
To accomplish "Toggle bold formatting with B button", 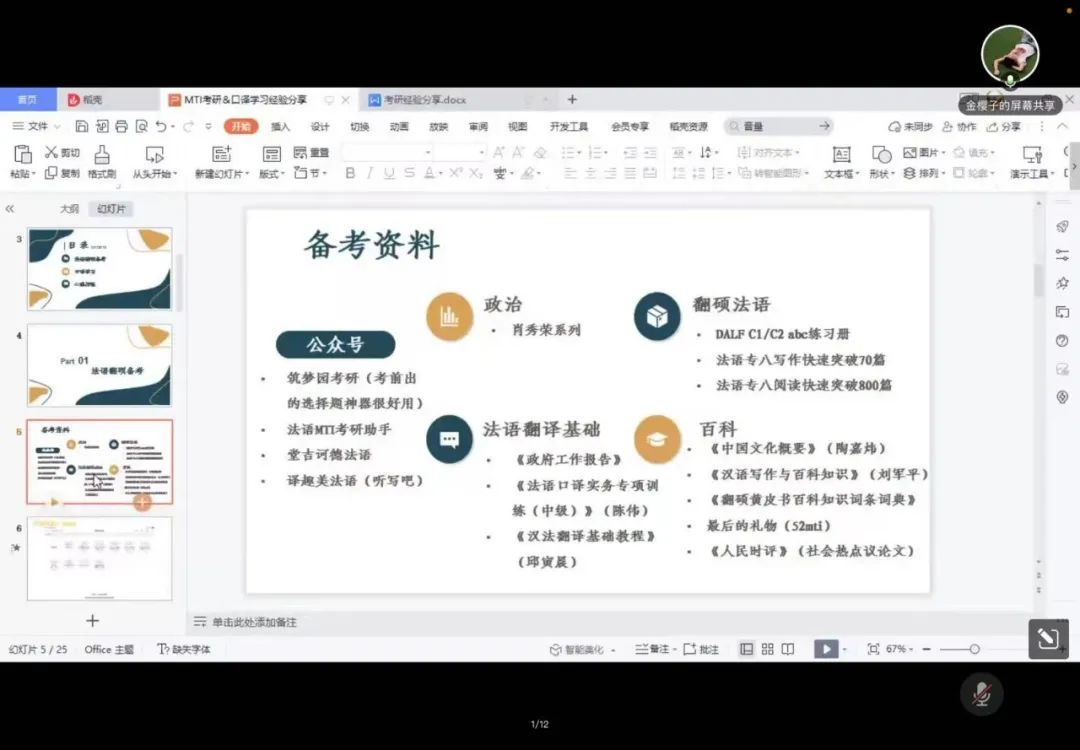I will pyautogui.click(x=350, y=173).
